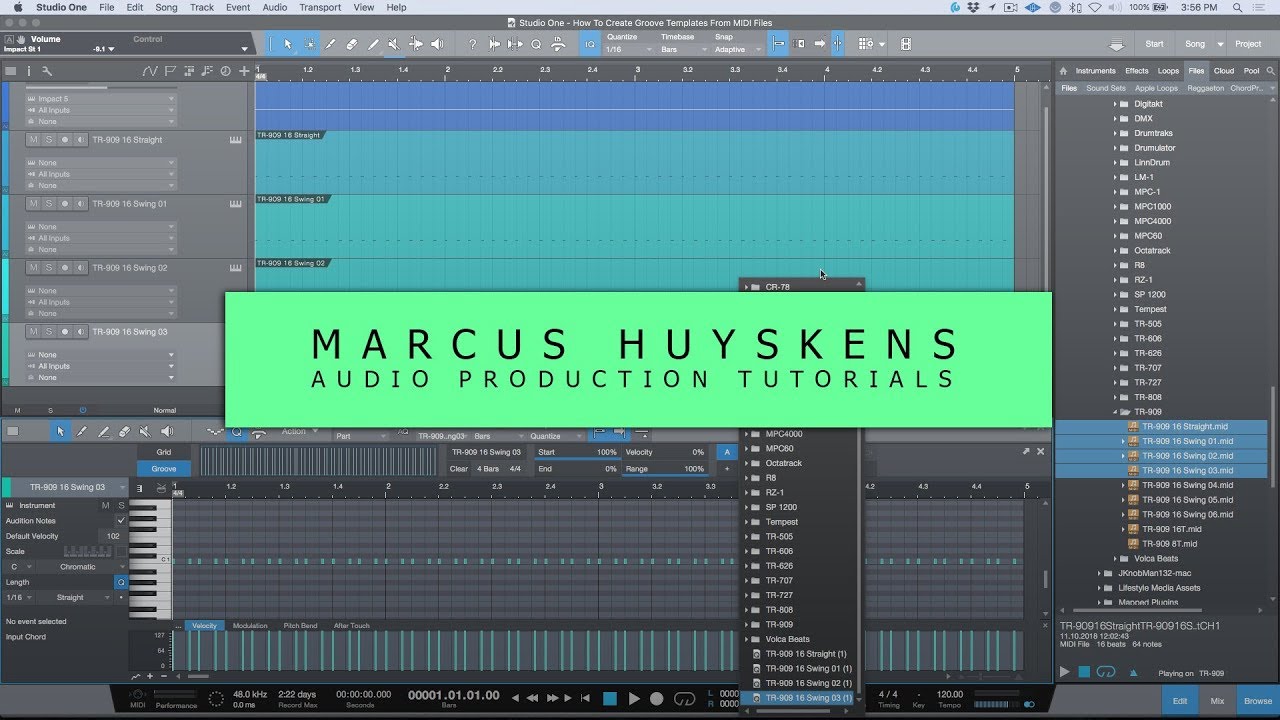Viewport: 1280px width, 720px height.
Task: Toggle the Length Q quantize button
Action: coord(121,582)
